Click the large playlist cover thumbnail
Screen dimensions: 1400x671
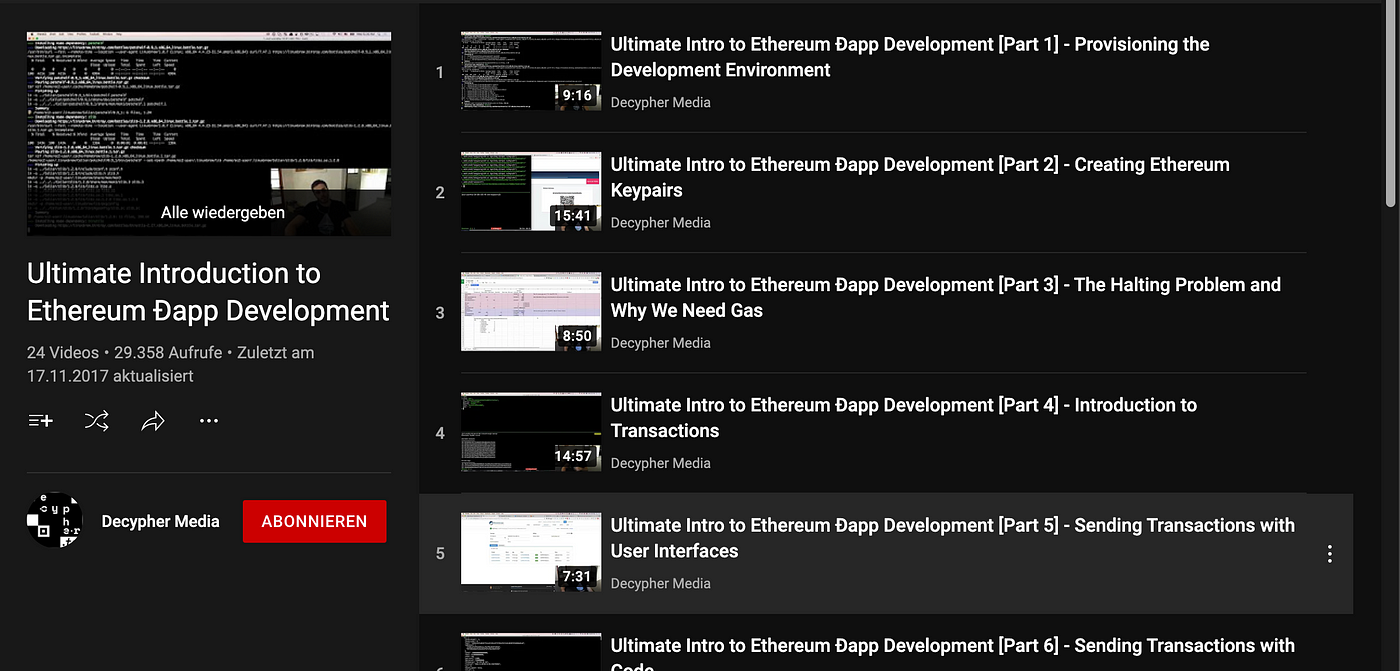click(x=209, y=134)
